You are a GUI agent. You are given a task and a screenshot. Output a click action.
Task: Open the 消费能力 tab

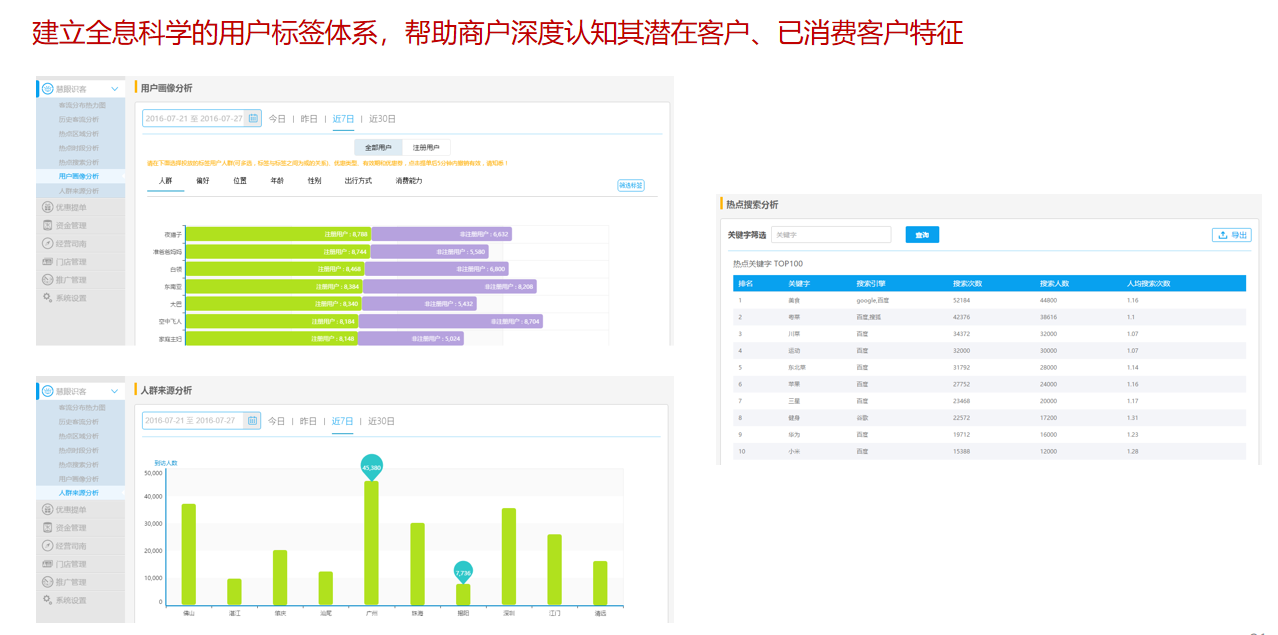(408, 181)
